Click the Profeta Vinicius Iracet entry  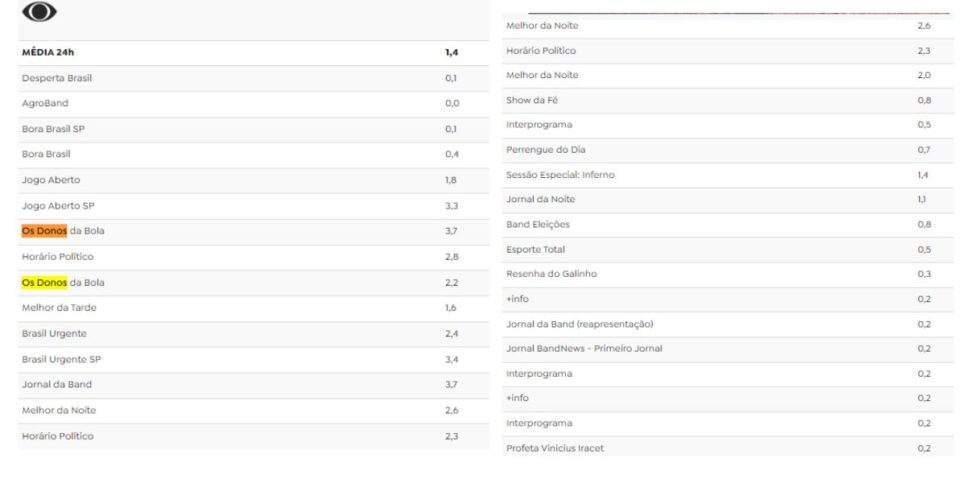[728, 448]
